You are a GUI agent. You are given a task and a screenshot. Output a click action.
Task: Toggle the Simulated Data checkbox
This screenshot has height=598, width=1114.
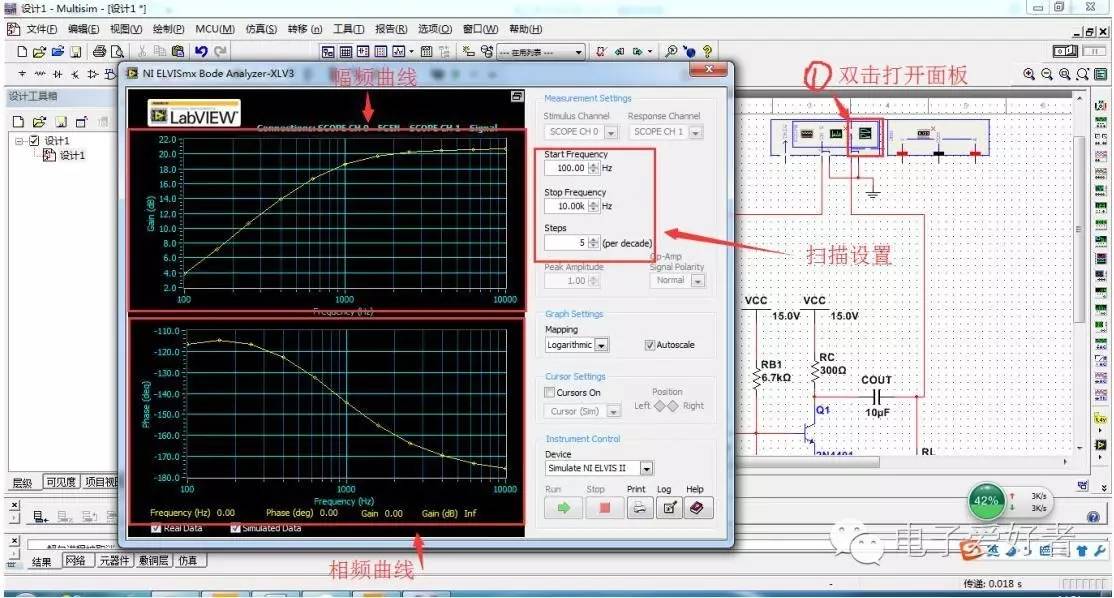tap(235, 528)
